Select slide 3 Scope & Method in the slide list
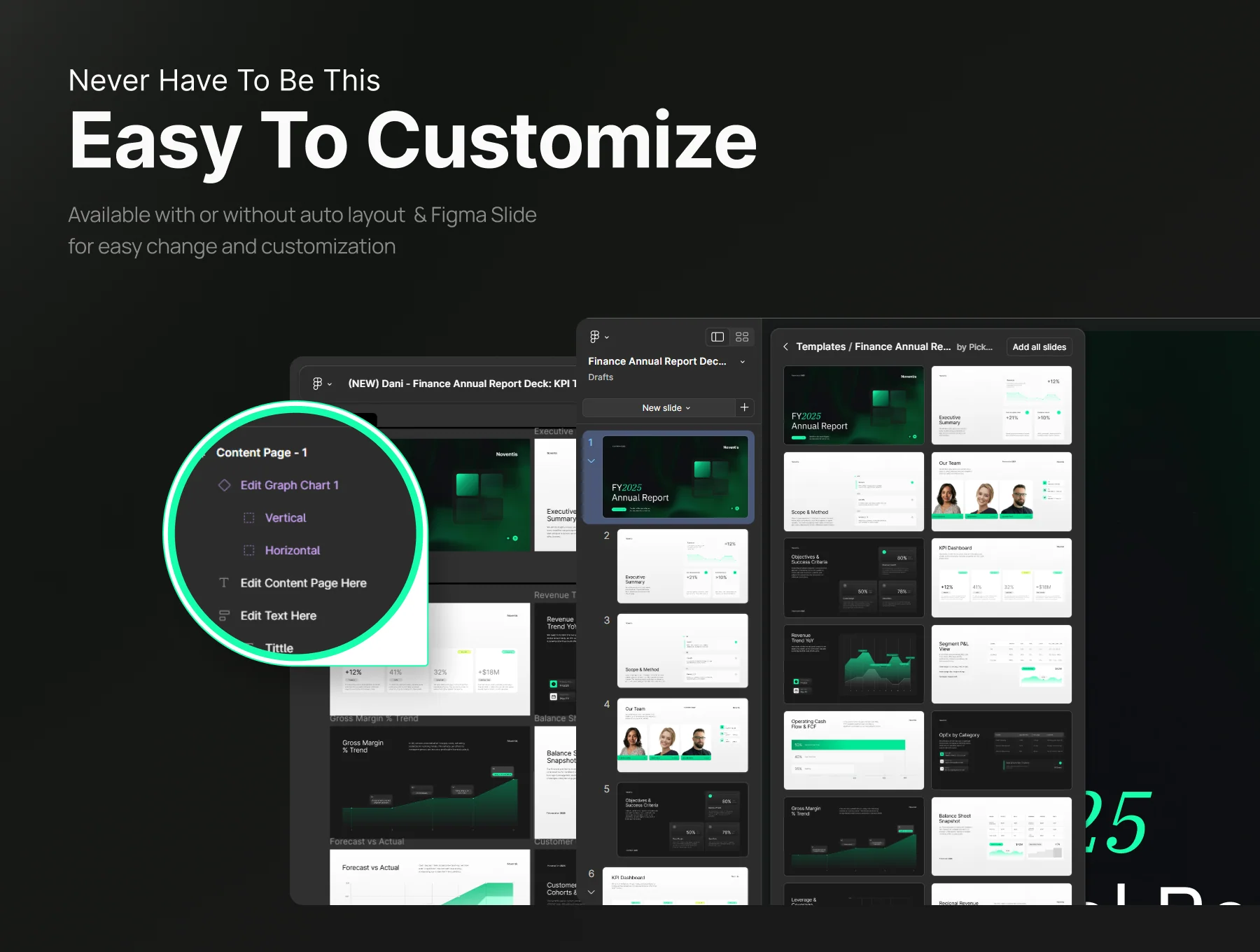 [x=682, y=650]
